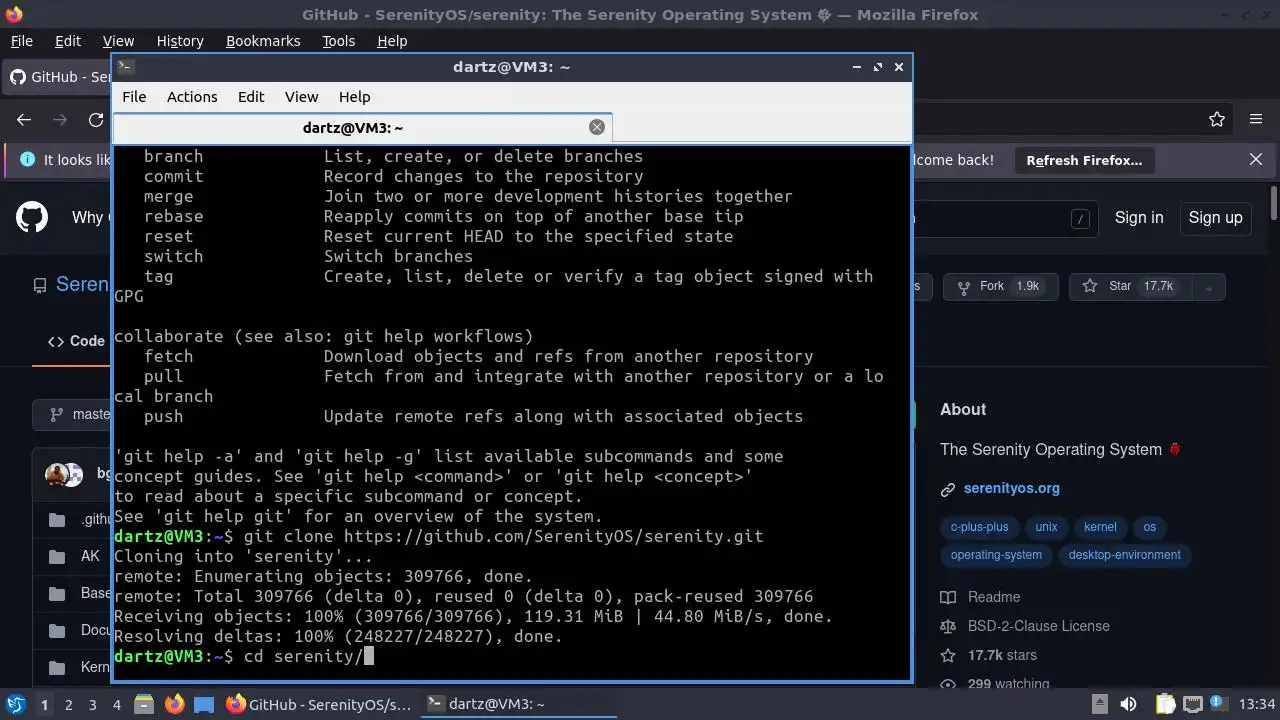Viewport: 1280px width, 720px height.
Task: Open Firefox hamburger application menu
Action: (x=1256, y=120)
